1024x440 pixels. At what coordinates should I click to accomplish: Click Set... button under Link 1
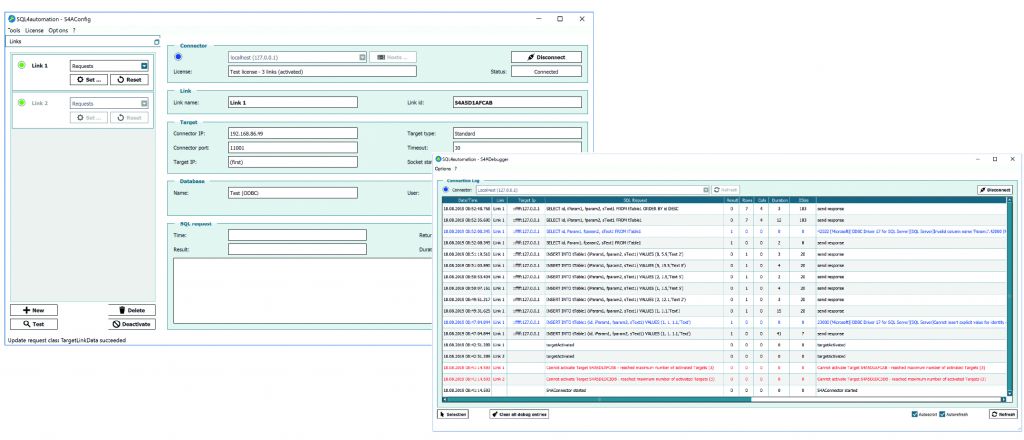88,80
